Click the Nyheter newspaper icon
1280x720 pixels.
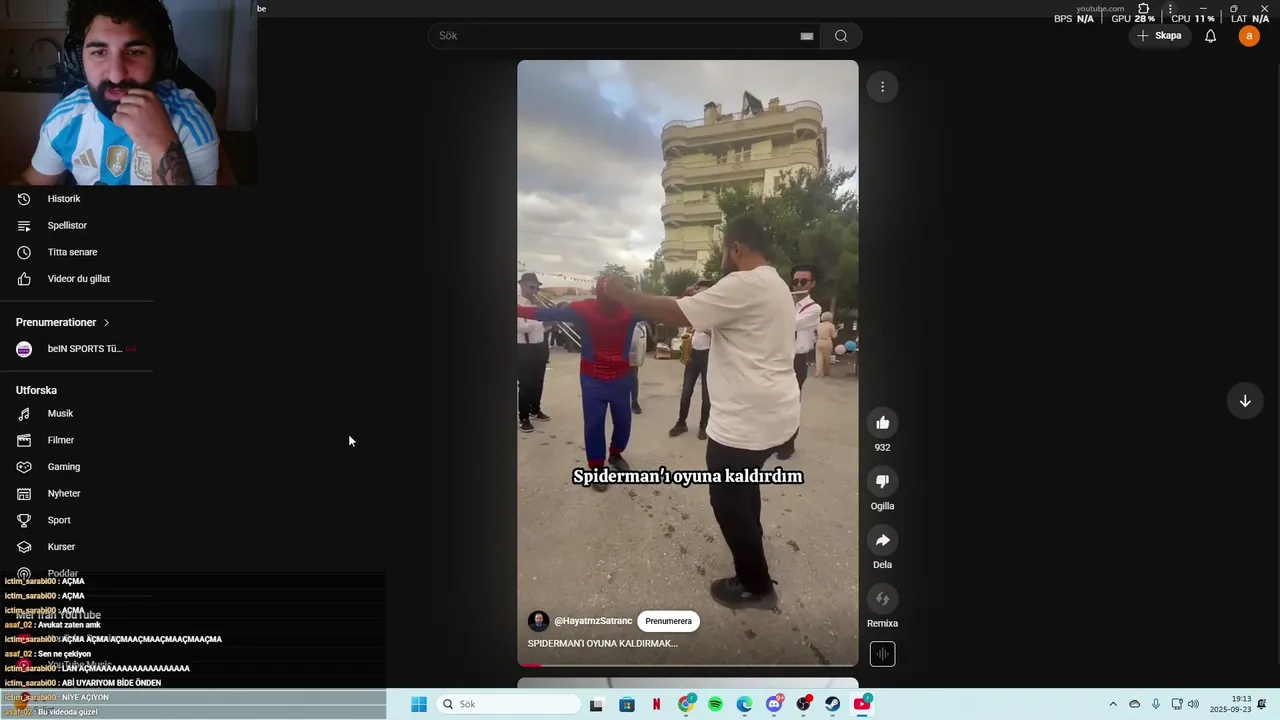(24, 494)
